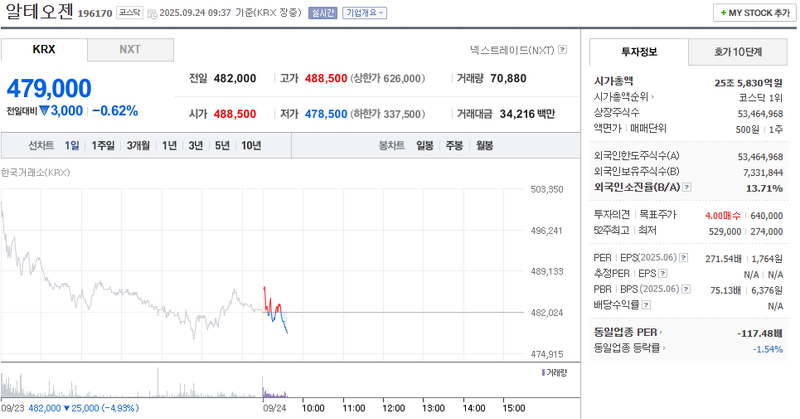Click the change rate −0.62%
The height and width of the screenshot is (419, 800).
pyautogui.click(x=115, y=111)
